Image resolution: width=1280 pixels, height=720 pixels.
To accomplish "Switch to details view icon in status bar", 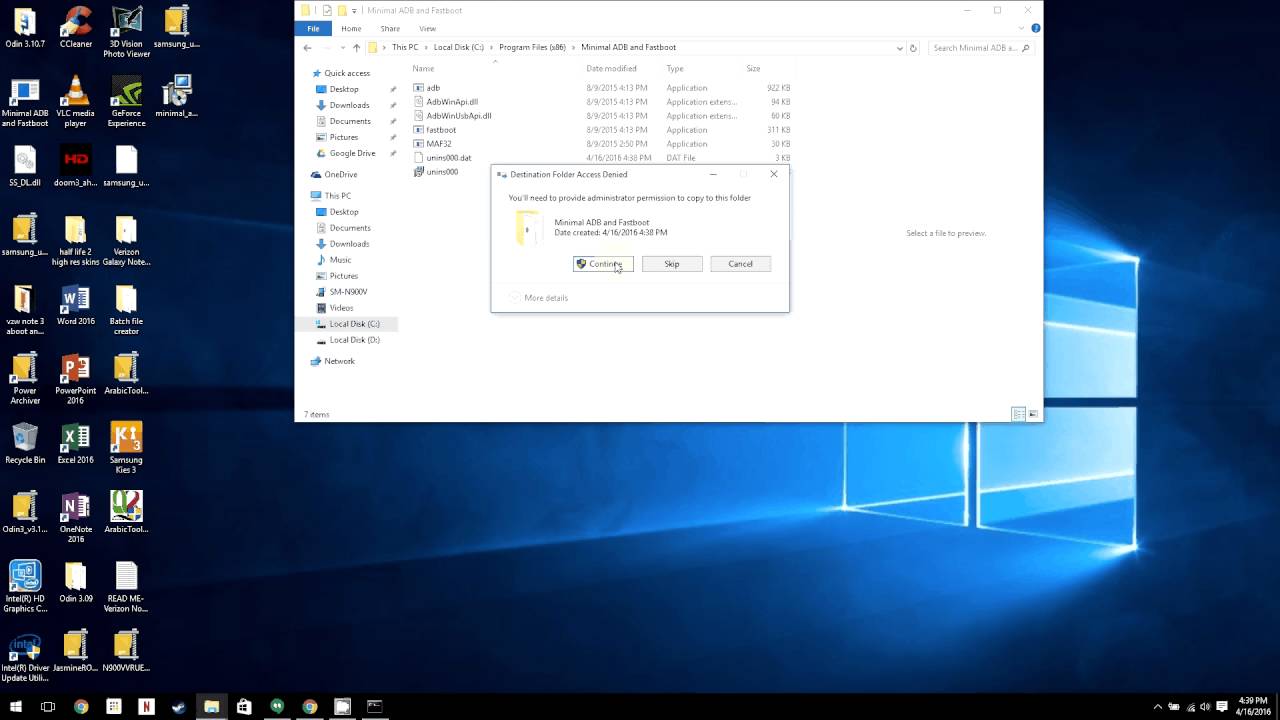I will [x=1018, y=414].
